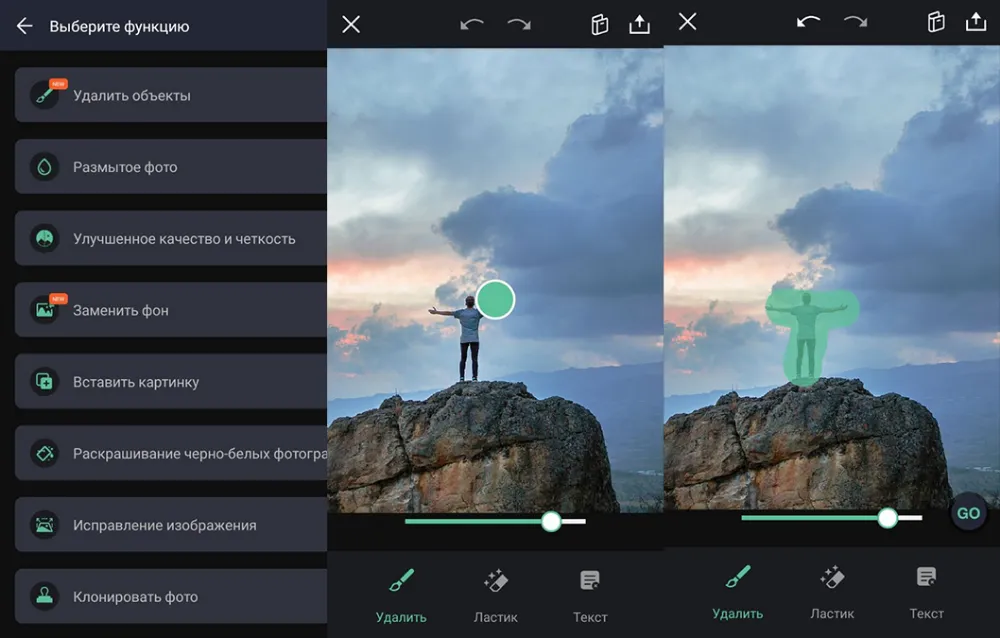This screenshot has height=638, width=1000.
Task: Tap the export icon in the GO-button editor
Action: [x=975, y=22]
